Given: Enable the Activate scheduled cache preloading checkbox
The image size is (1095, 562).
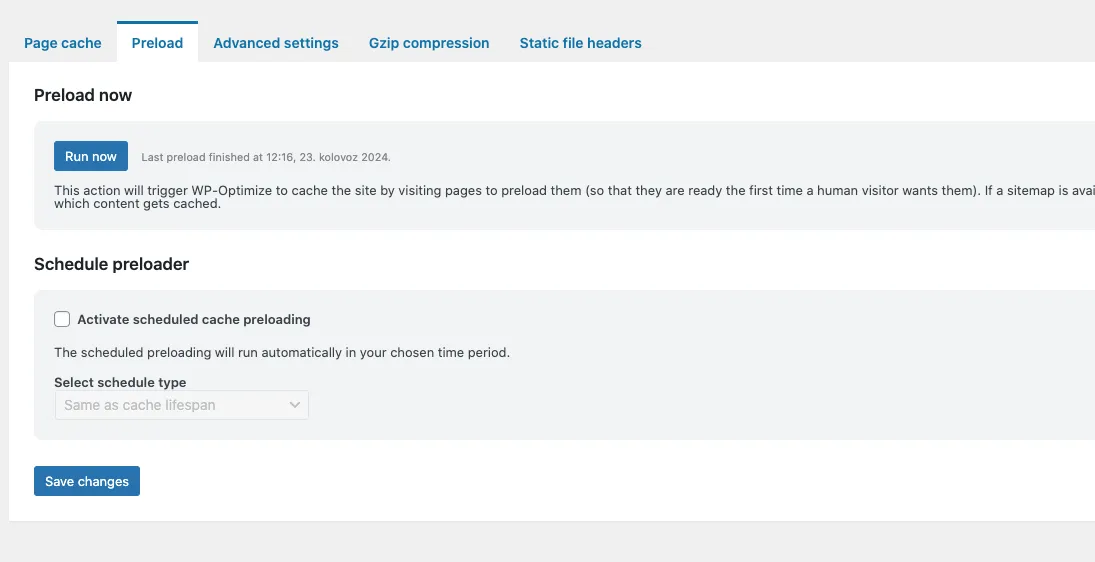Looking at the screenshot, I should click(x=62, y=319).
